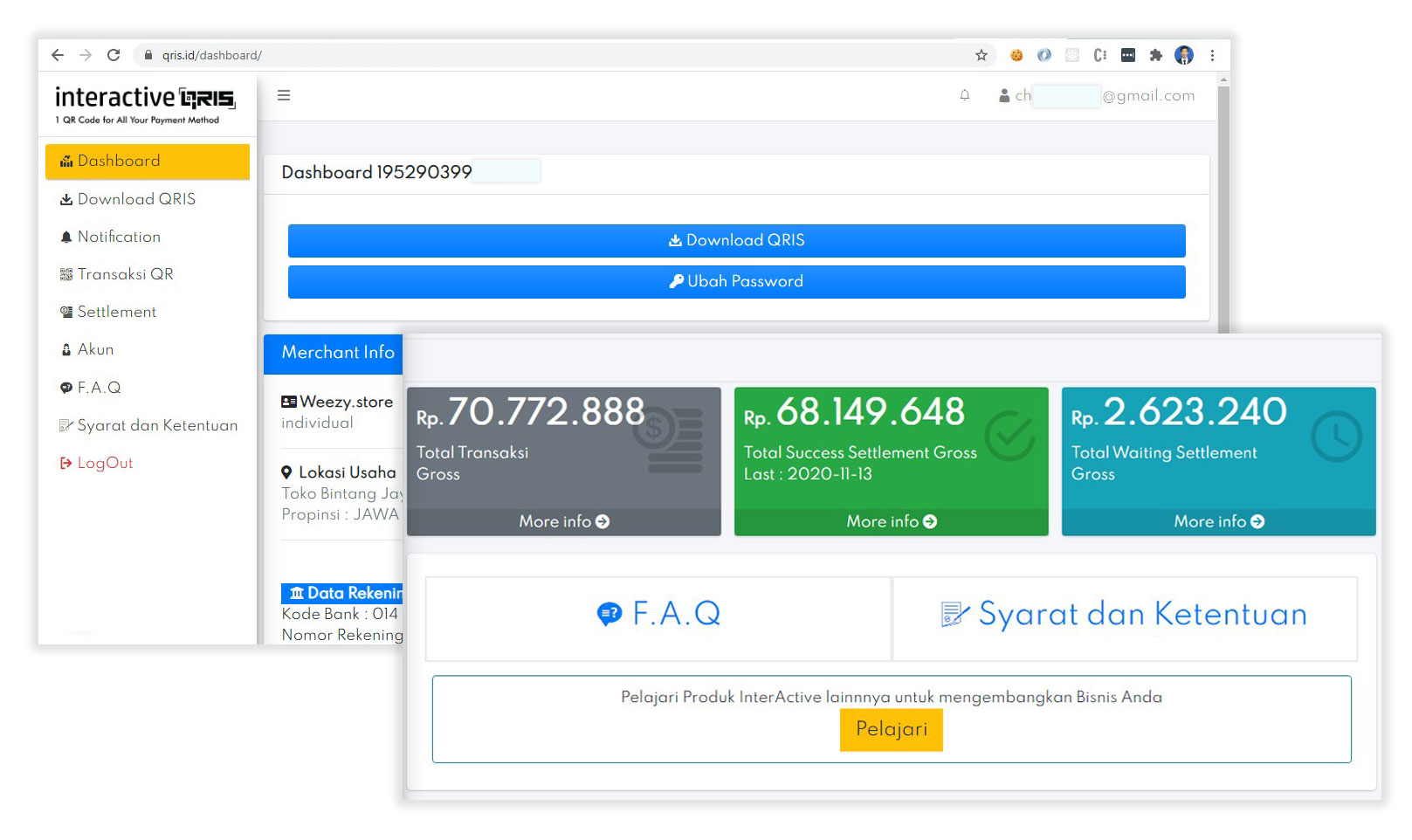Toggle sidebar with hamburger menu icon

point(284,95)
